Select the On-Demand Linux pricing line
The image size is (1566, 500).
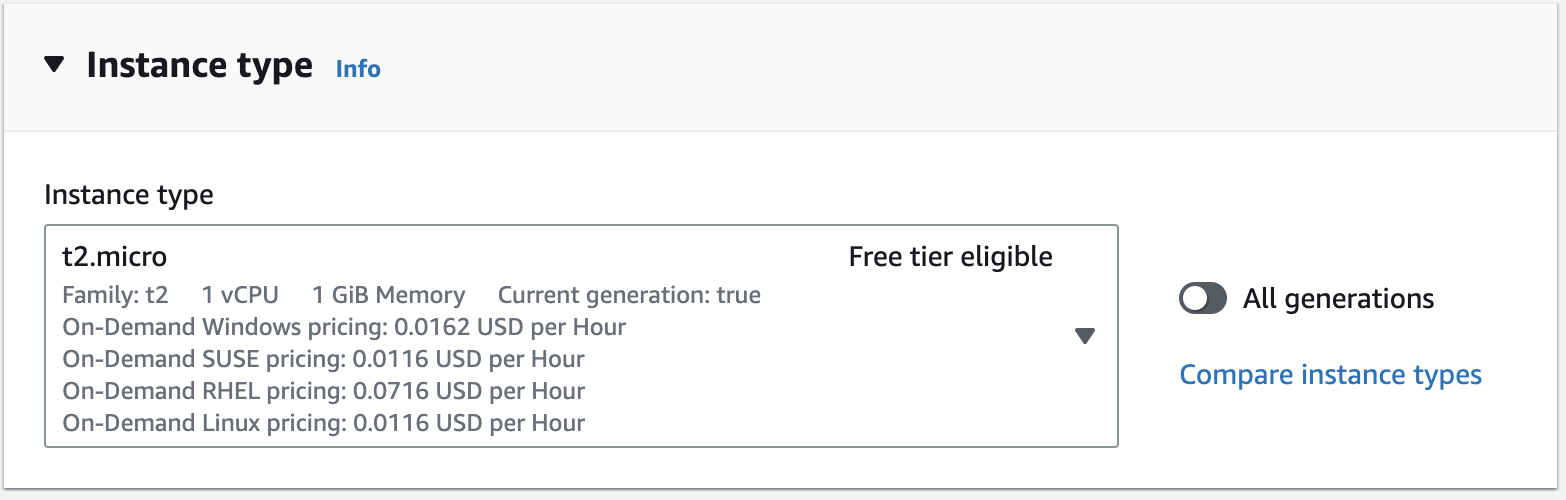point(323,423)
